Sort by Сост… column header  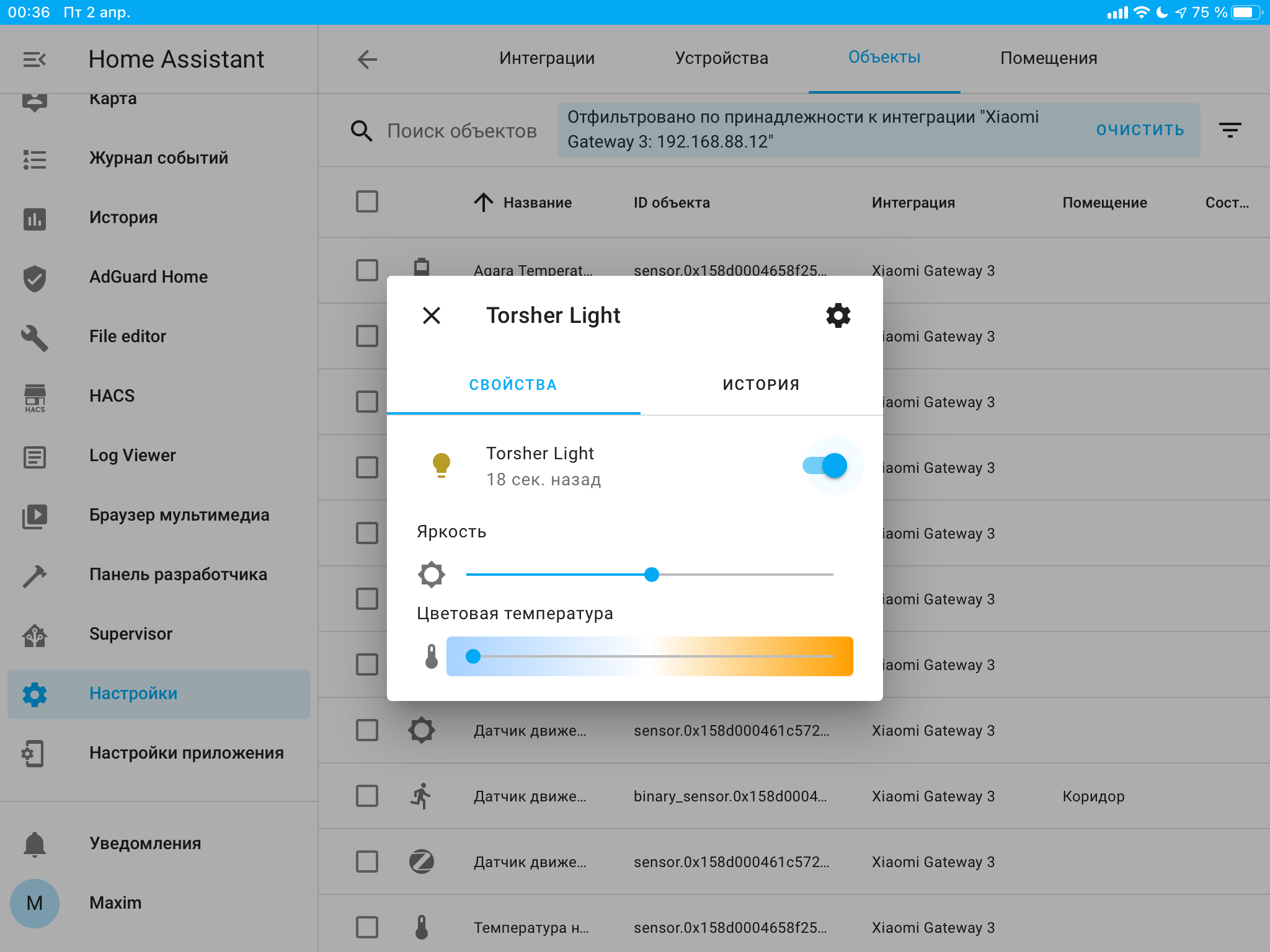[x=1227, y=203]
